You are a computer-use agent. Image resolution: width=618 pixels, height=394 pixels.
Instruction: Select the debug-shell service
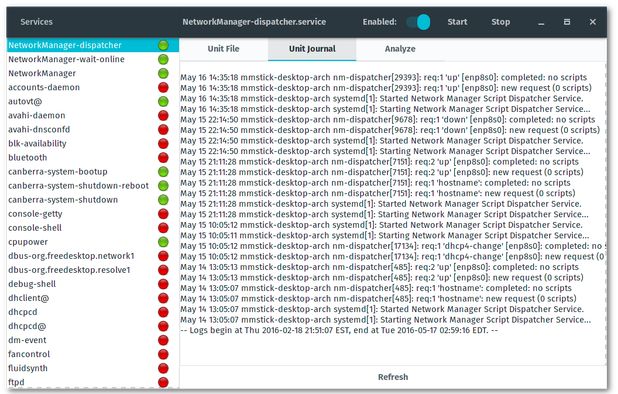coord(93,284)
